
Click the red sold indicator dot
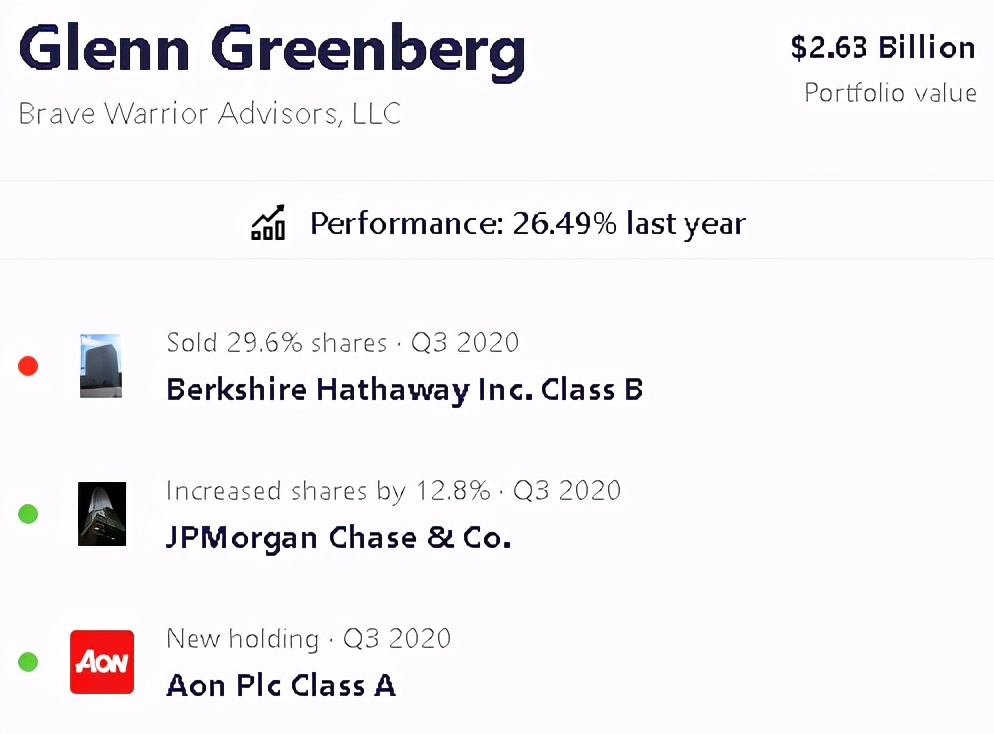[x=28, y=366]
